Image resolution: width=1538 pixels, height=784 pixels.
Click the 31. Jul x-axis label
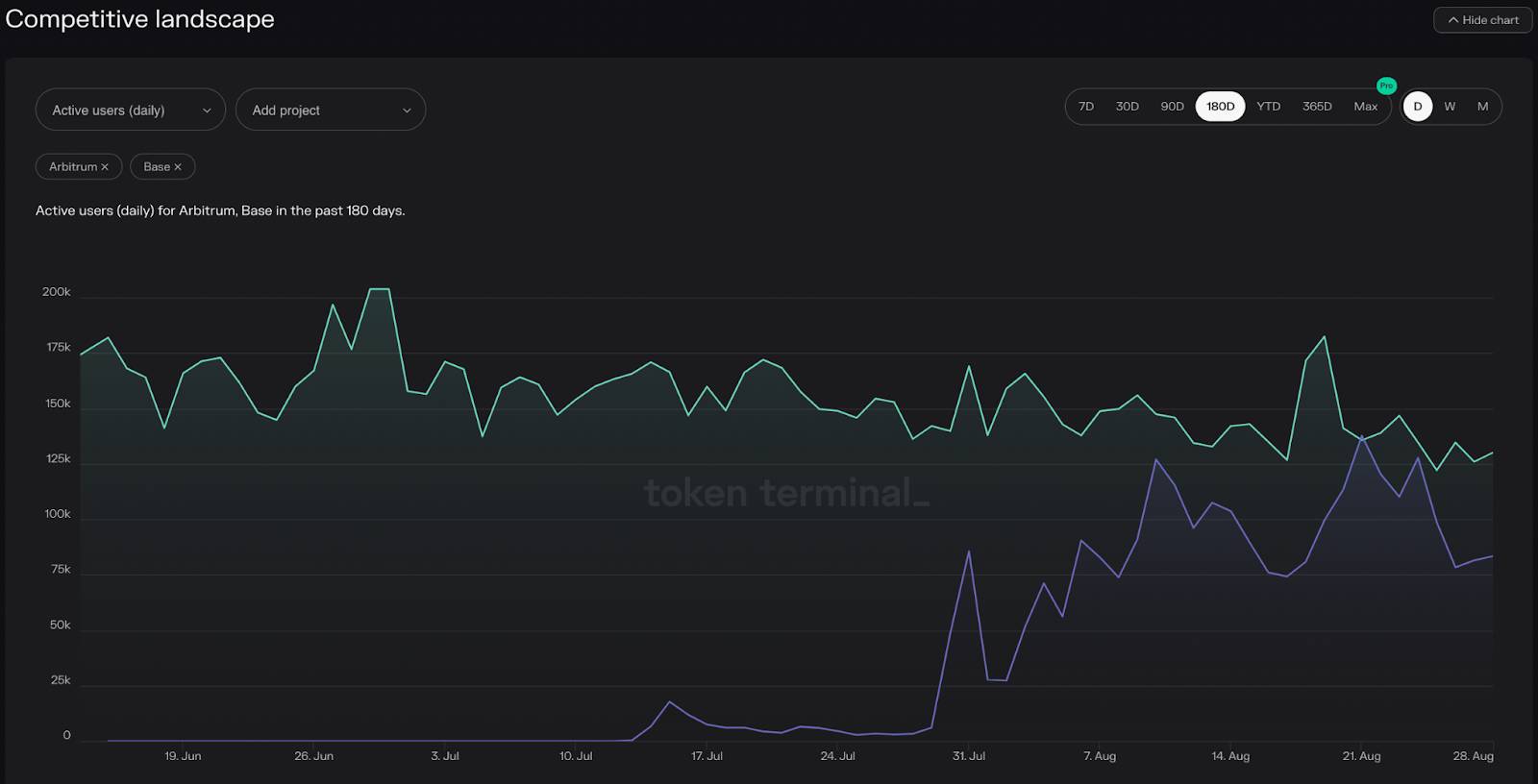969,756
